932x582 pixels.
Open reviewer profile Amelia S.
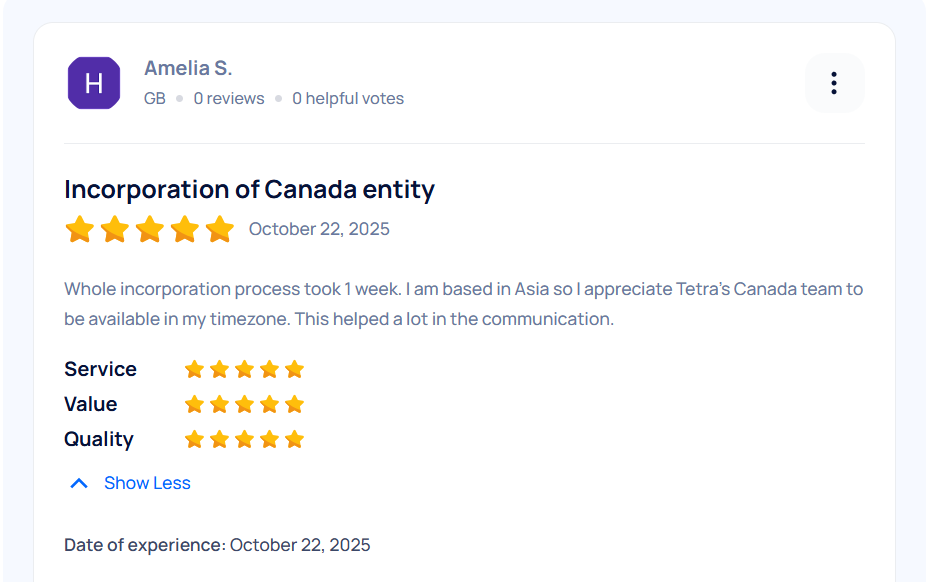tap(188, 68)
